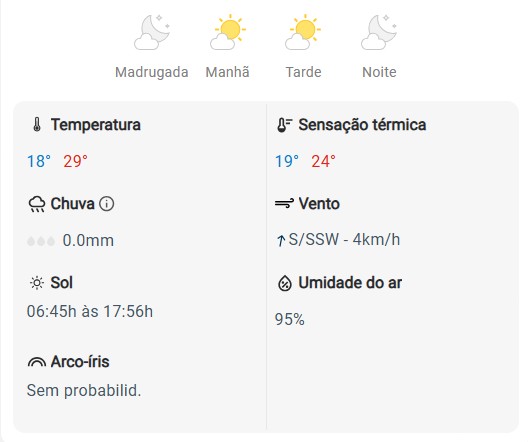Click the wind icon beside Vento
Image resolution: width=528 pixels, height=442 pixels.
[x=284, y=203]
